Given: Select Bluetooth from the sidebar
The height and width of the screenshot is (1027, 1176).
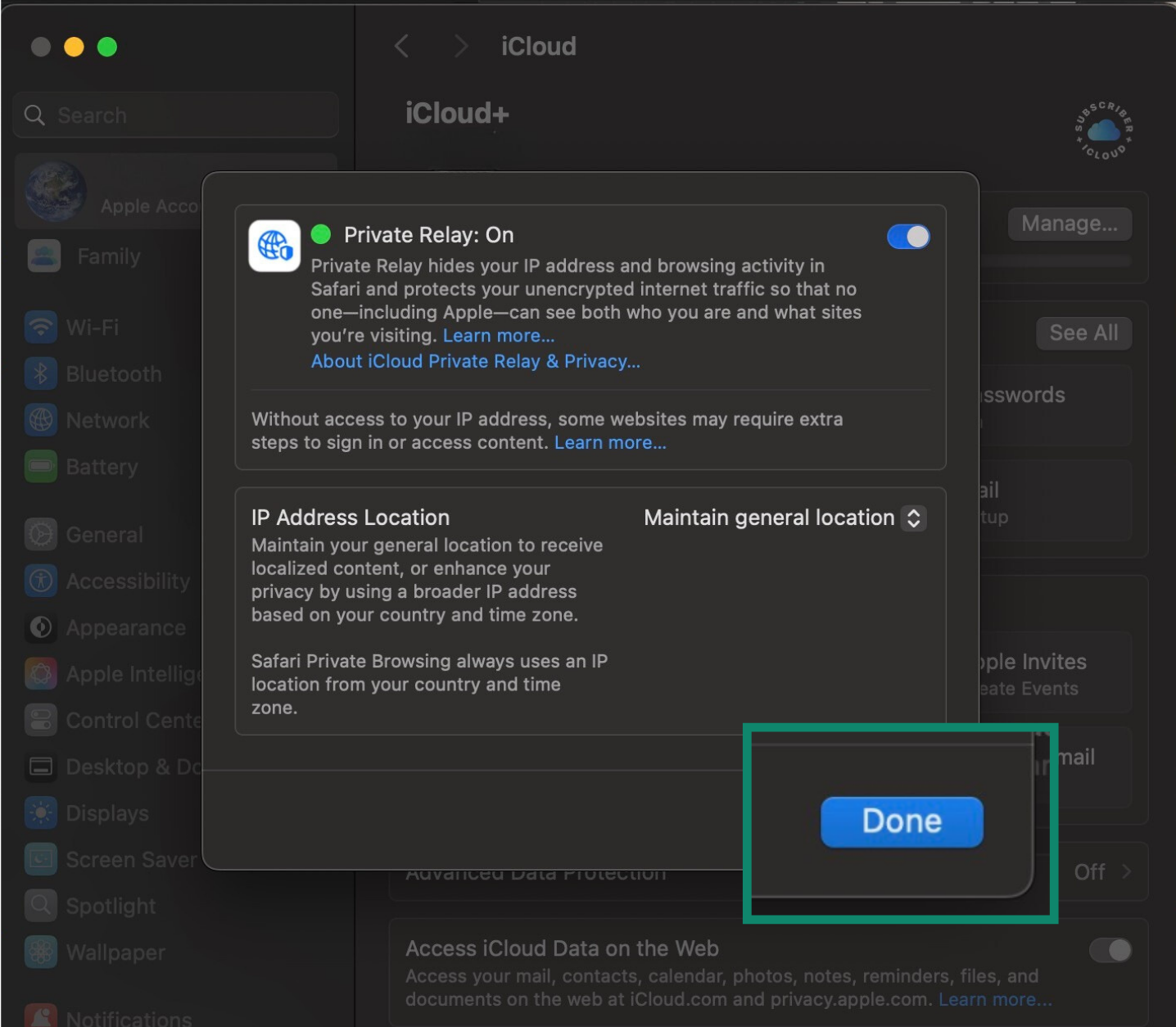Looking at the screenshot, I should pyautogui.click(x=112, y=373).
